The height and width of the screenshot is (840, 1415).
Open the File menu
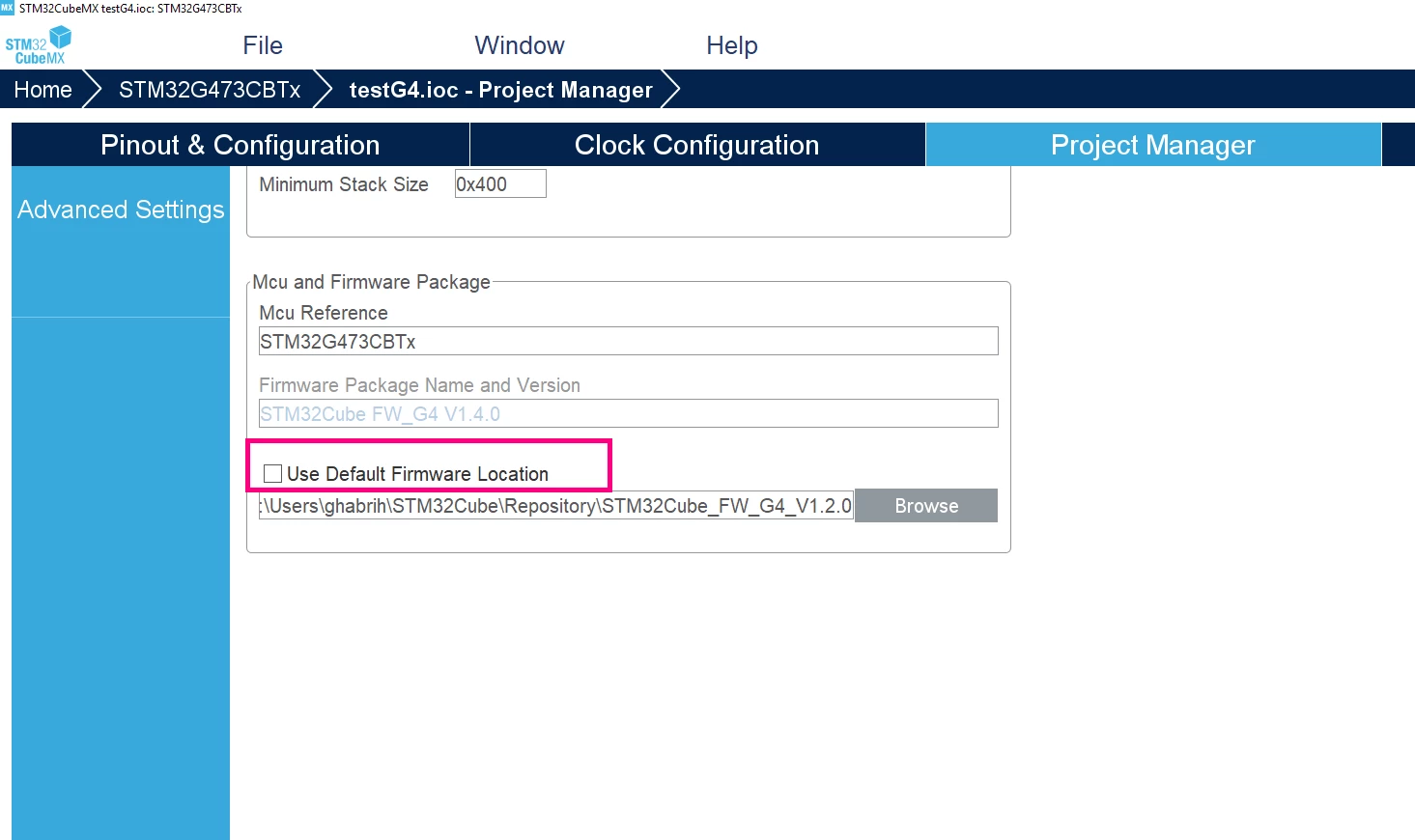263,45
